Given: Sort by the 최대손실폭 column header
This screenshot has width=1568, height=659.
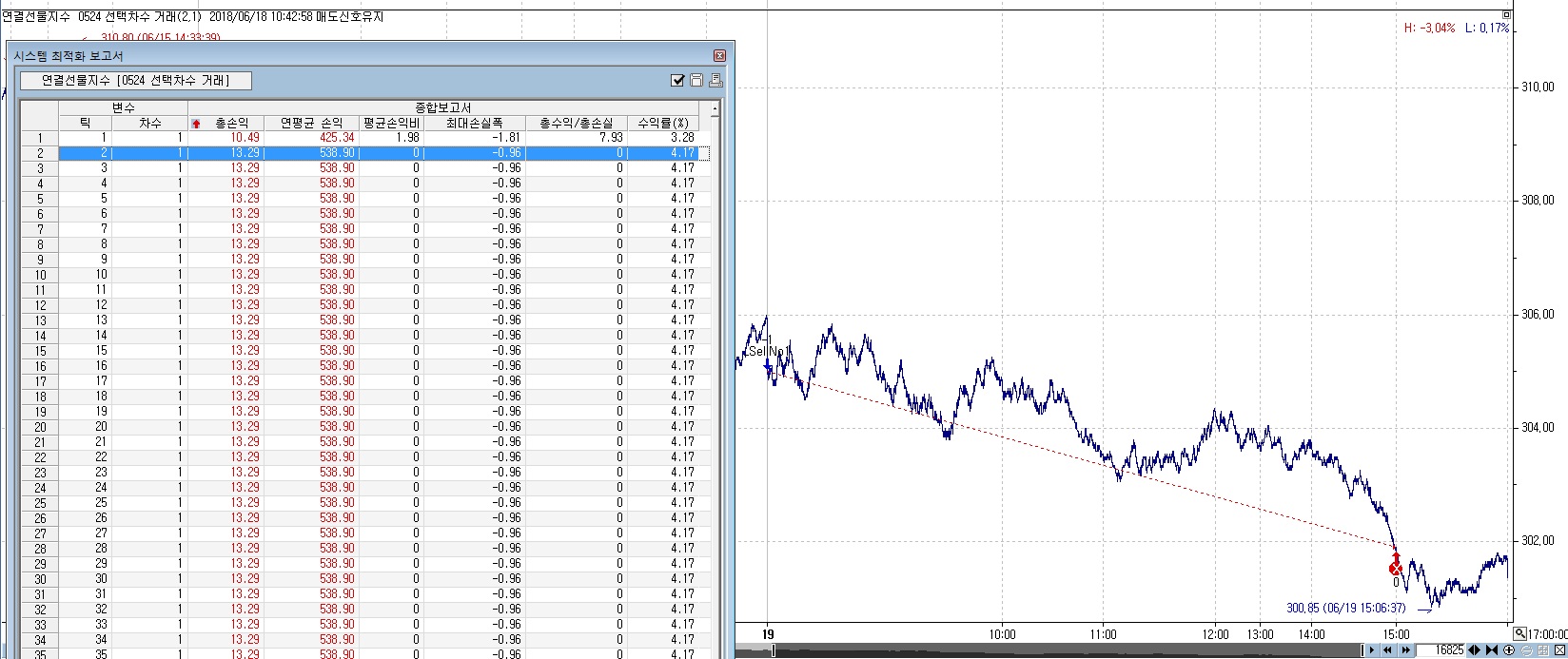Looking at the screenshot, I should click(x=474, y=124).
